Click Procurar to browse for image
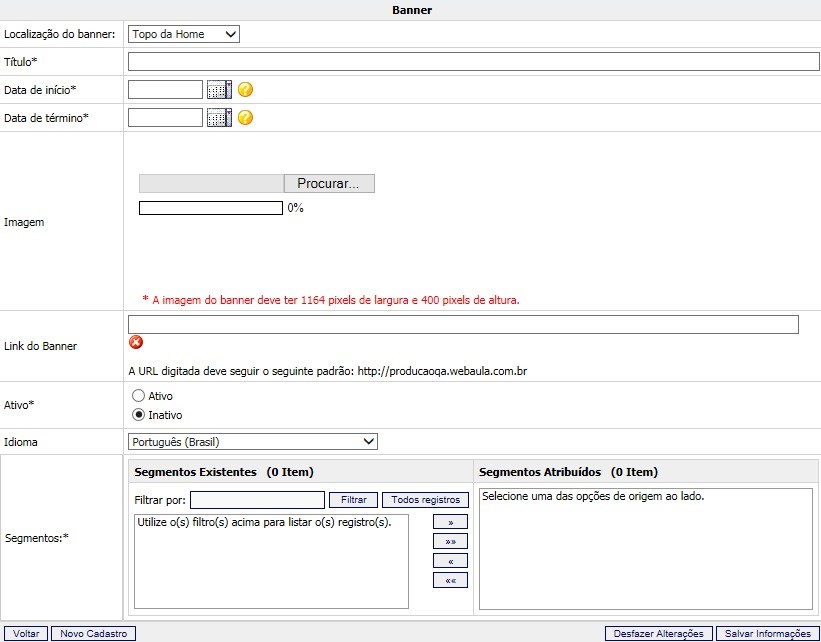Image resolution: width=821 pixels, height=642 pixels. click(x=329, y=184)
